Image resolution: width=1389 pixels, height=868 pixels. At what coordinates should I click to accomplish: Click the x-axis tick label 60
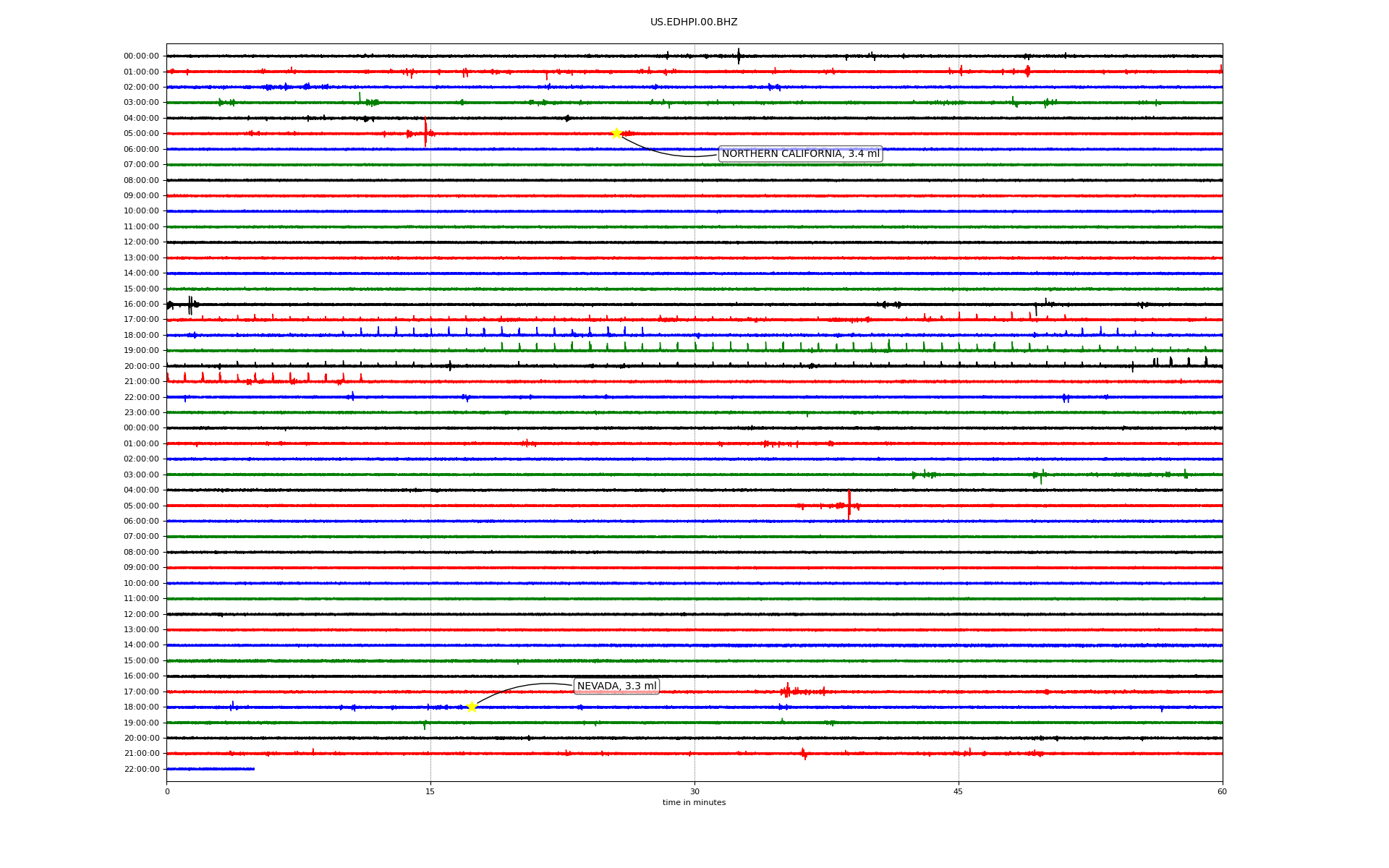[x=1221, y=791]
